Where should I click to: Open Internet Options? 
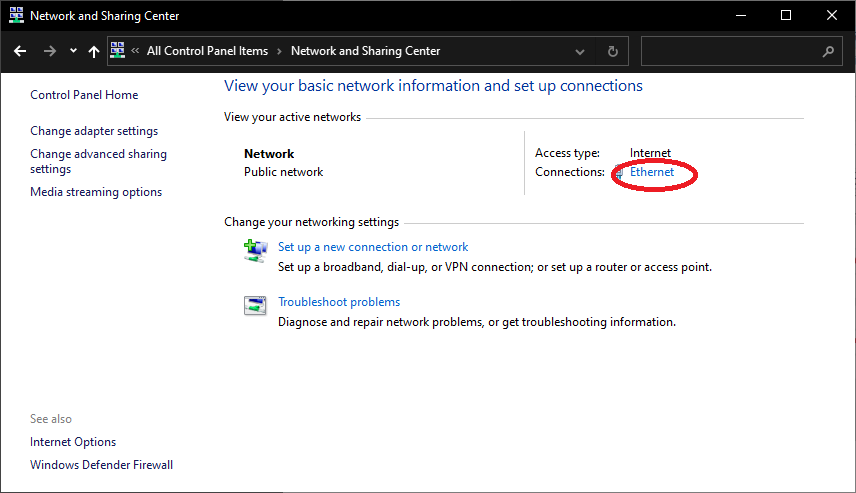pyautogui.click(x=73, y=442)
